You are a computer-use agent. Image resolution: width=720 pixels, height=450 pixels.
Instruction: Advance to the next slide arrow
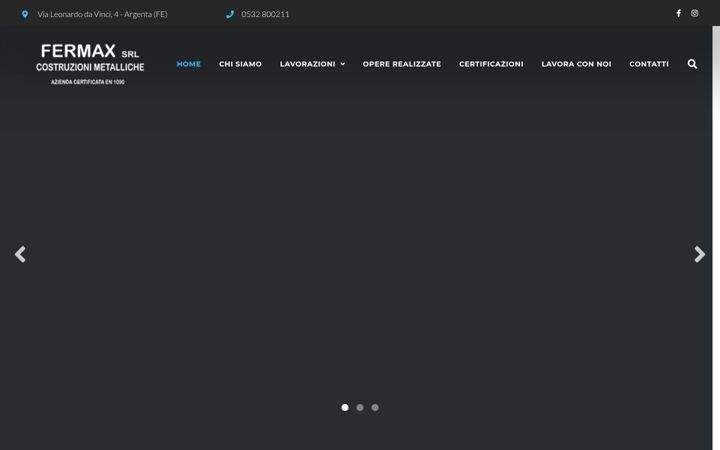[699, 254]
